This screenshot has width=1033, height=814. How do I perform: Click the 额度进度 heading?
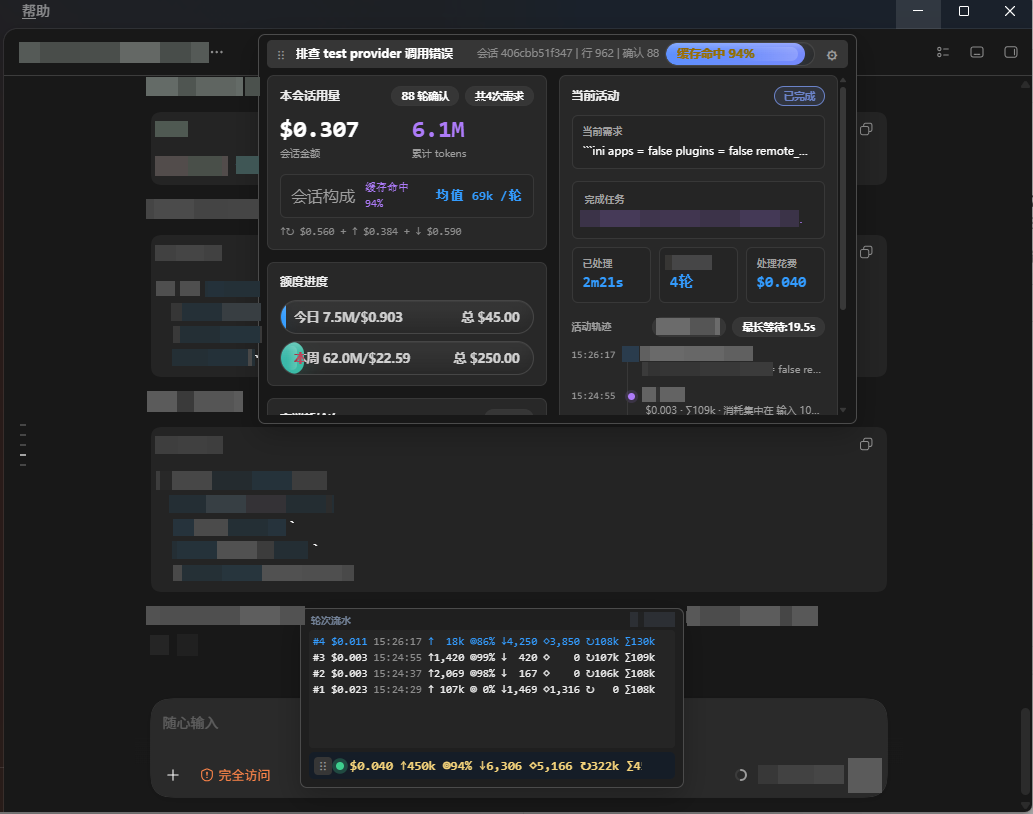(x=304, y=282)
